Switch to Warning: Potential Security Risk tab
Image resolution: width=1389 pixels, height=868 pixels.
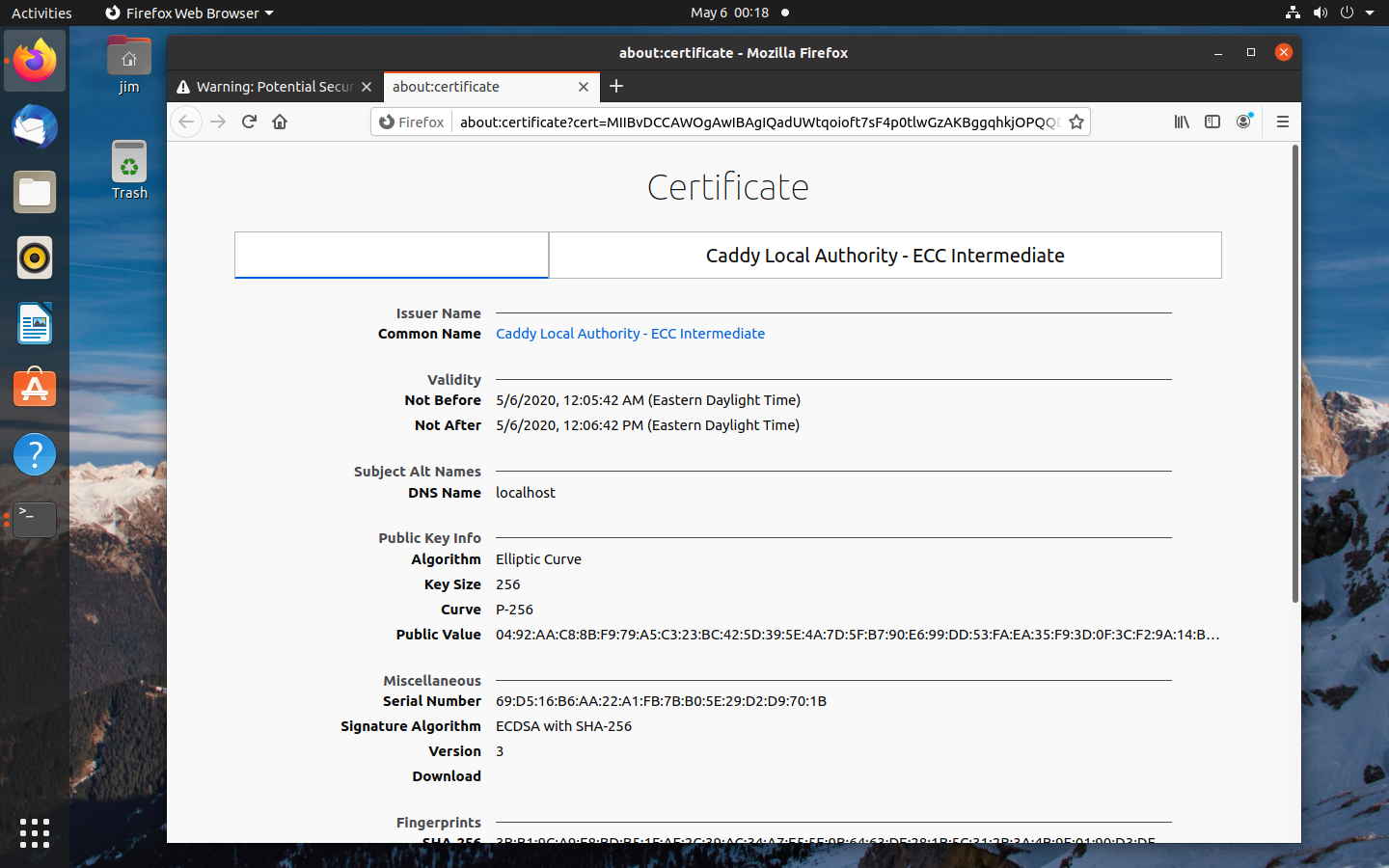(x=275, y=87)
